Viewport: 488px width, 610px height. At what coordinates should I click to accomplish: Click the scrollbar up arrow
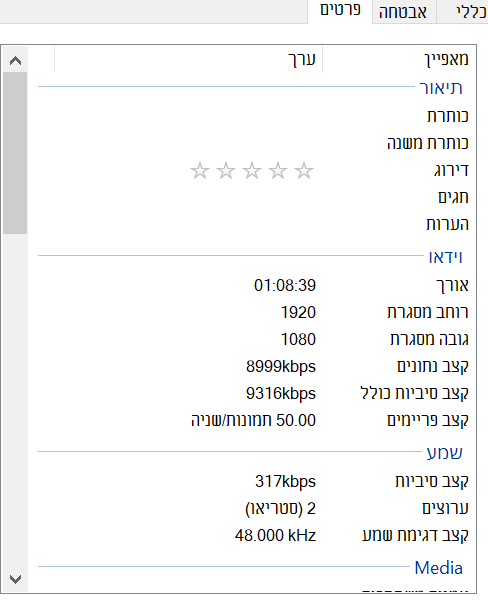point(16,60)
